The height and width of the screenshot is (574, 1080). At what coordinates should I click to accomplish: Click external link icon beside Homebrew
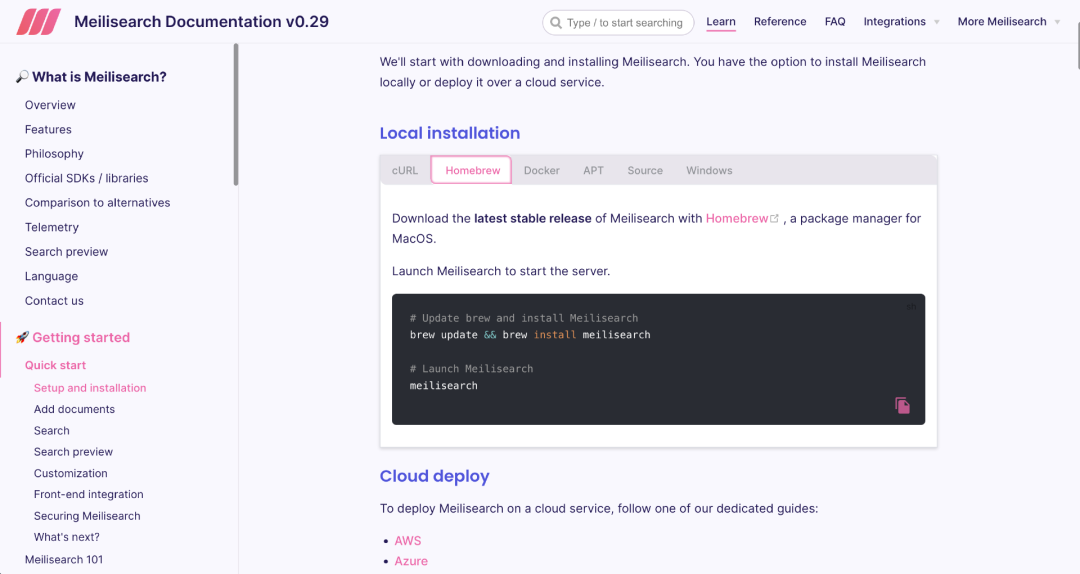(x=774, y=218)
